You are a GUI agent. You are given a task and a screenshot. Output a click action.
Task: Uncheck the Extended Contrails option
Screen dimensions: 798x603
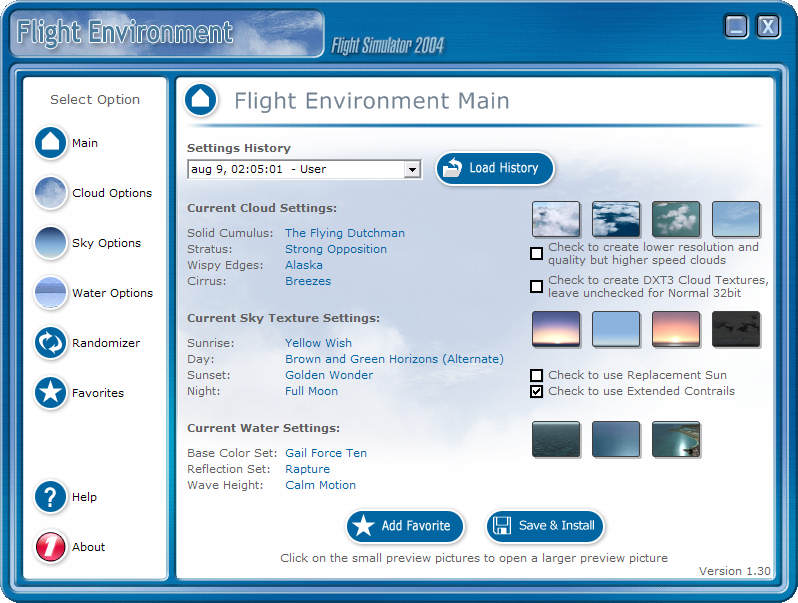[x=537, y=392]
